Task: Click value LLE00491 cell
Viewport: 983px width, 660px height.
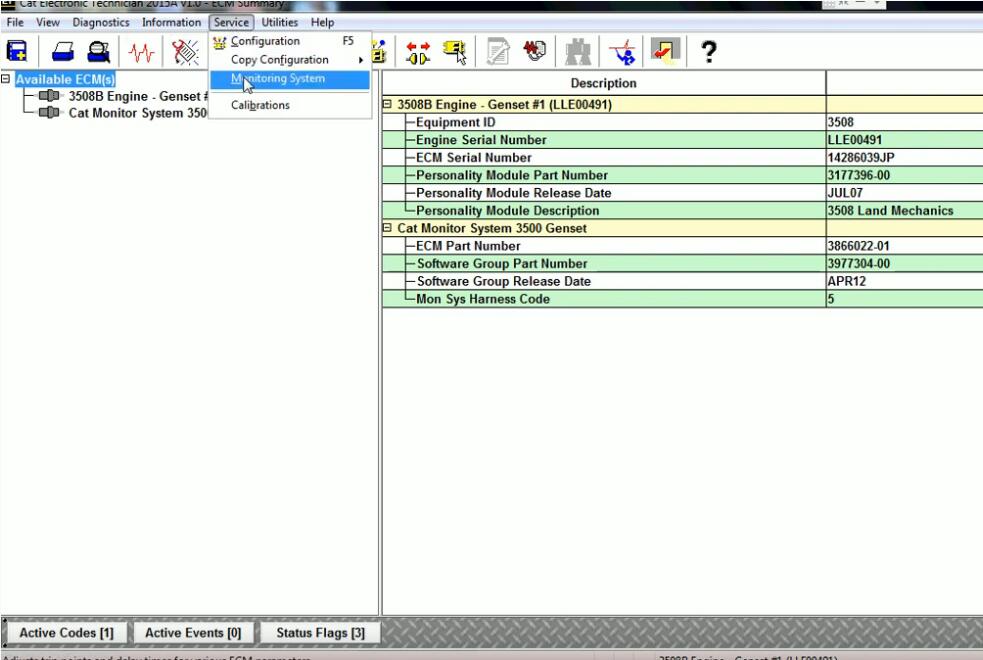Action: tap(905, 140)
